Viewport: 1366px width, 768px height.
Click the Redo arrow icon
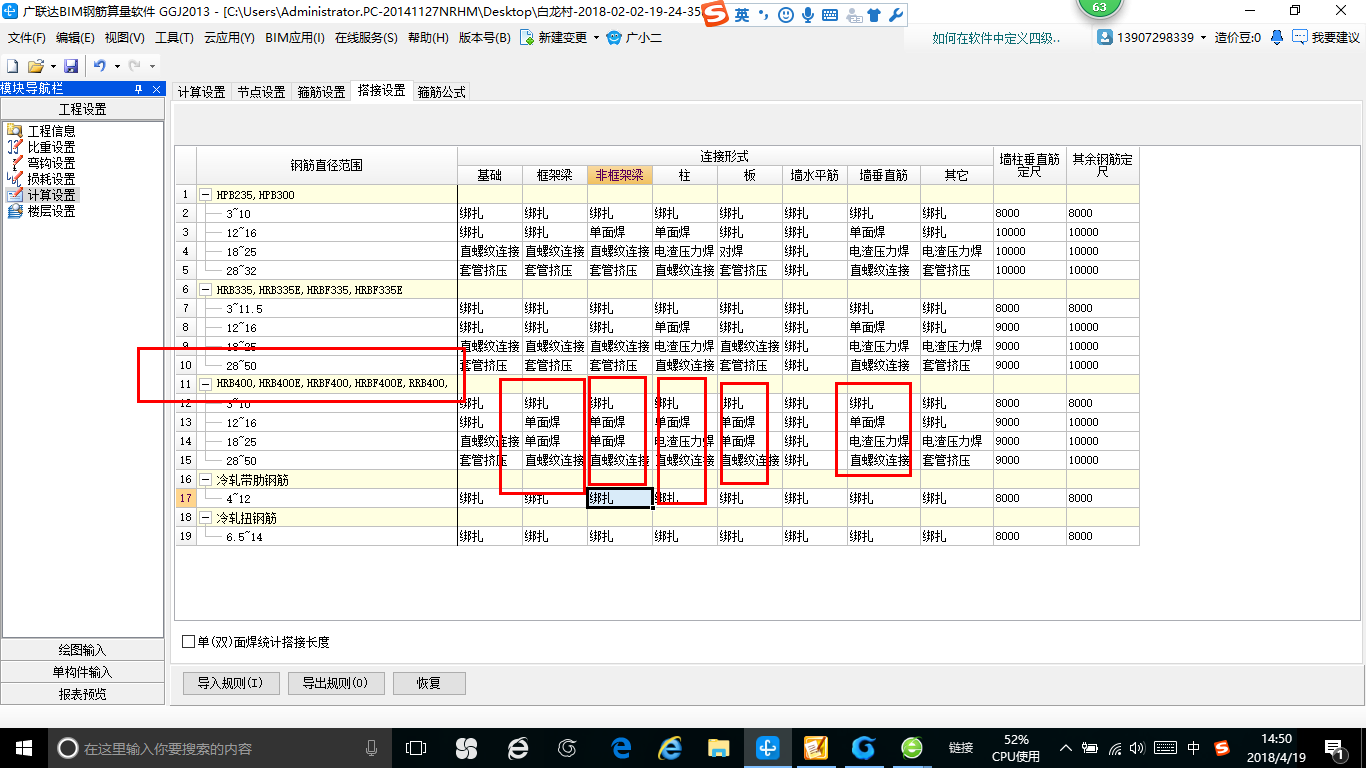coord(134,66)
